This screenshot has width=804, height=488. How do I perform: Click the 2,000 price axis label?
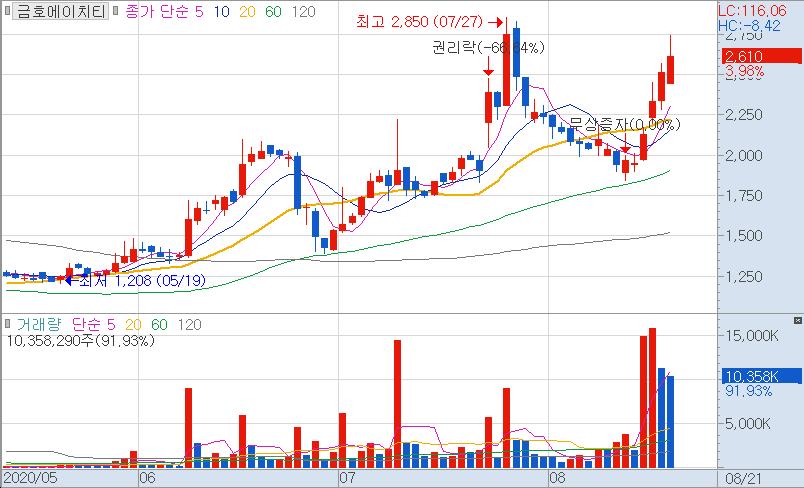(x=744, y=155)
